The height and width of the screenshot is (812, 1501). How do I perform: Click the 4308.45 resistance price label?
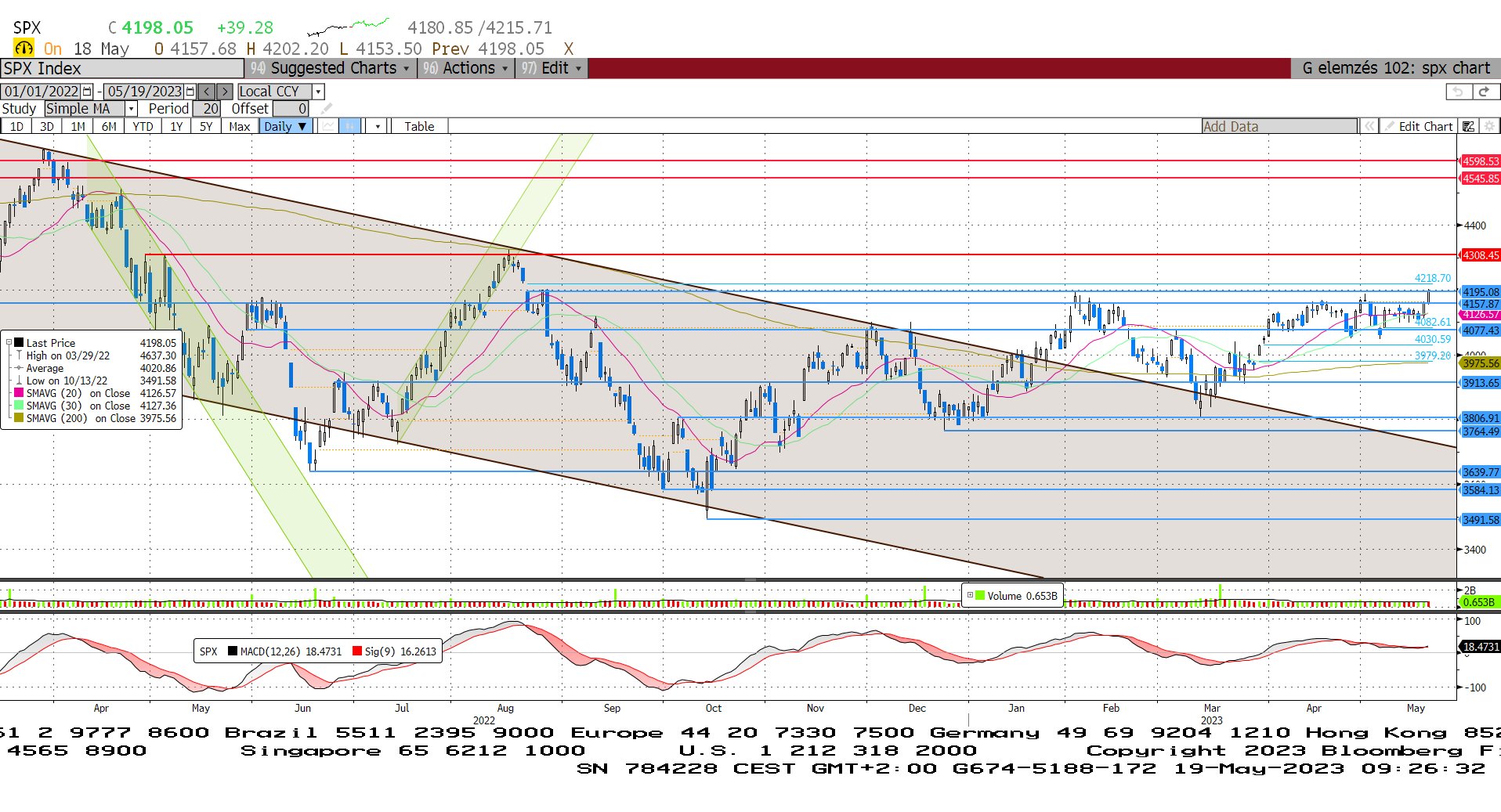coord(1480,255)
